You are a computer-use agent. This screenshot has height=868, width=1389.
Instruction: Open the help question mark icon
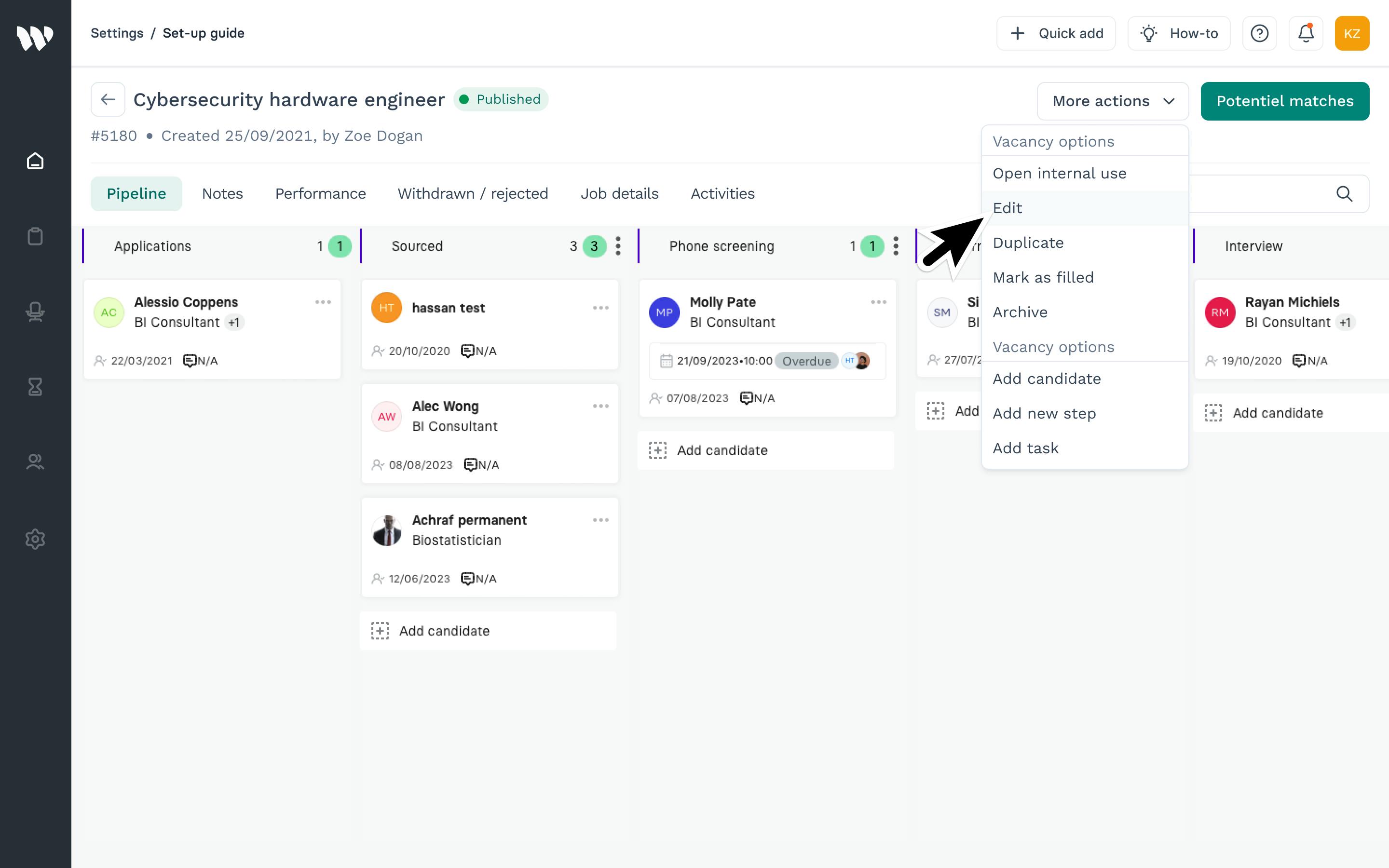click(x=1259, y=33)
